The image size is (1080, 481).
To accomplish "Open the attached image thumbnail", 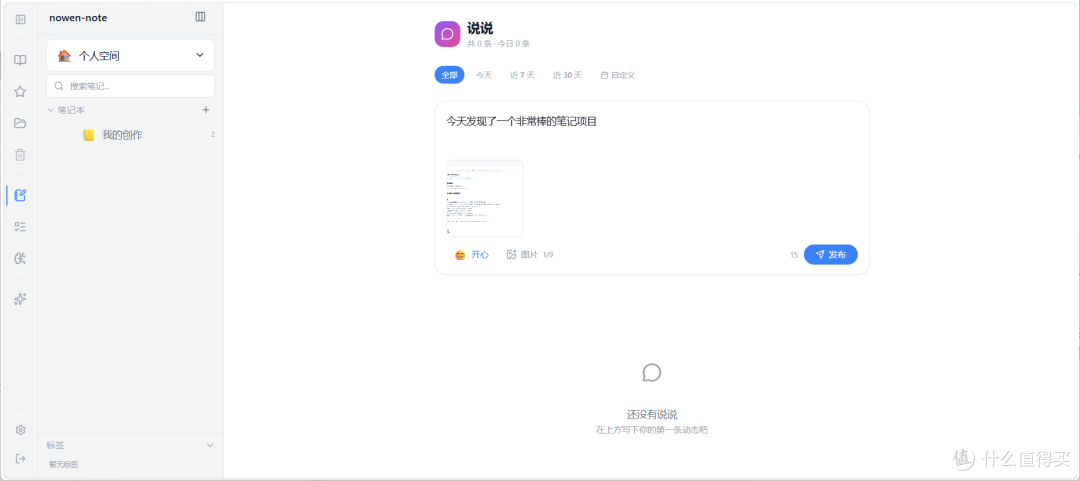I will point(485,198).
